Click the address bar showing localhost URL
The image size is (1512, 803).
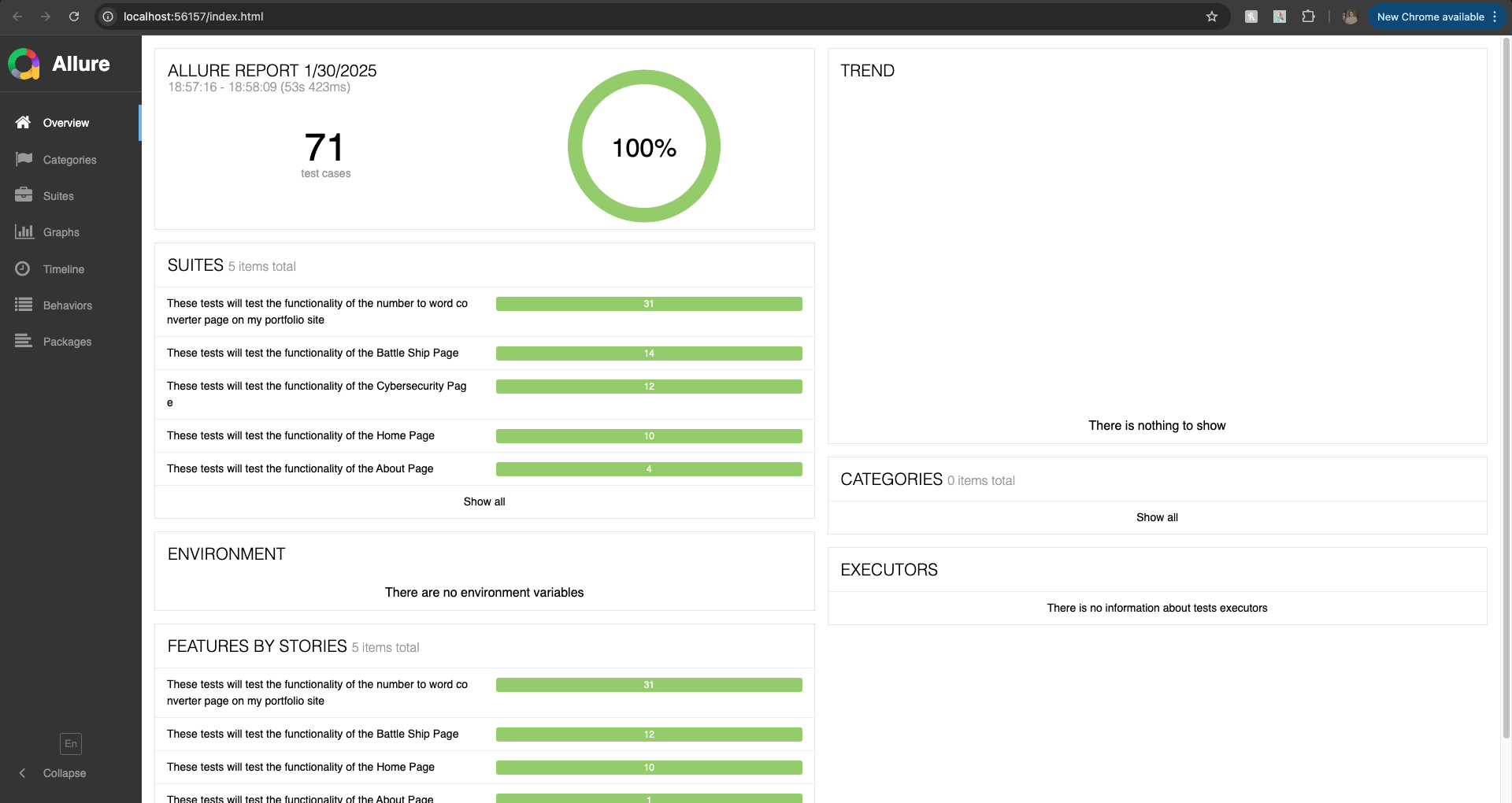551,17
